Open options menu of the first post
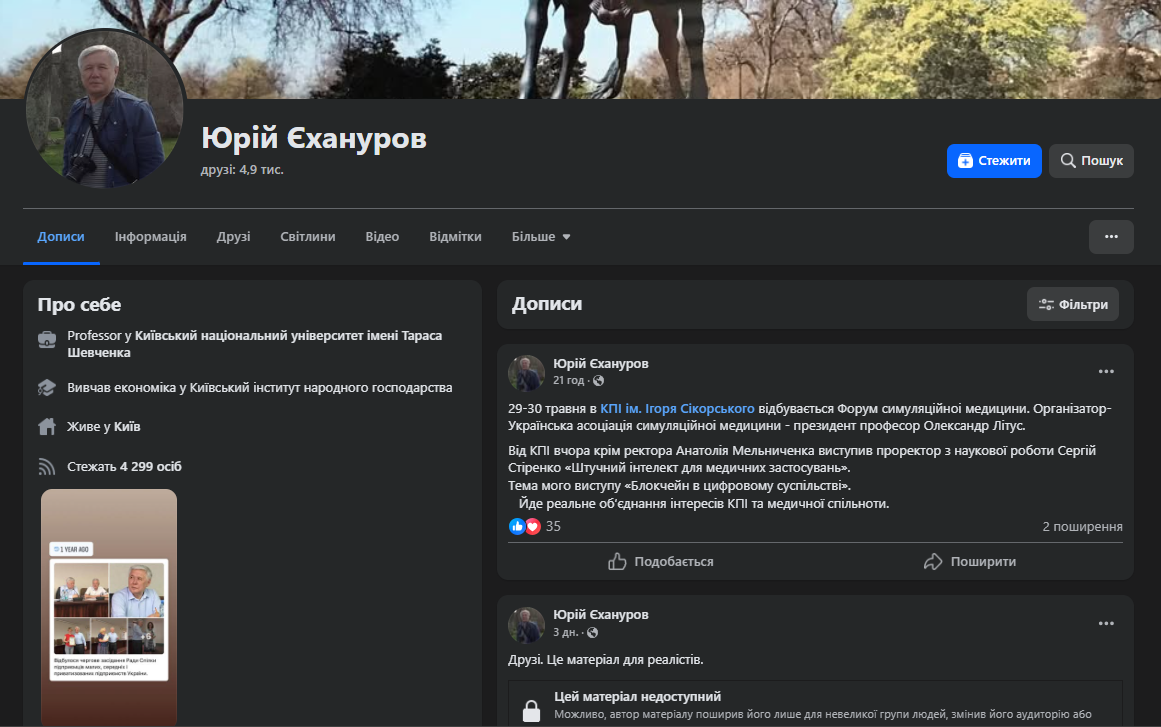The image size is (1161, 727). coord(1106,371)
